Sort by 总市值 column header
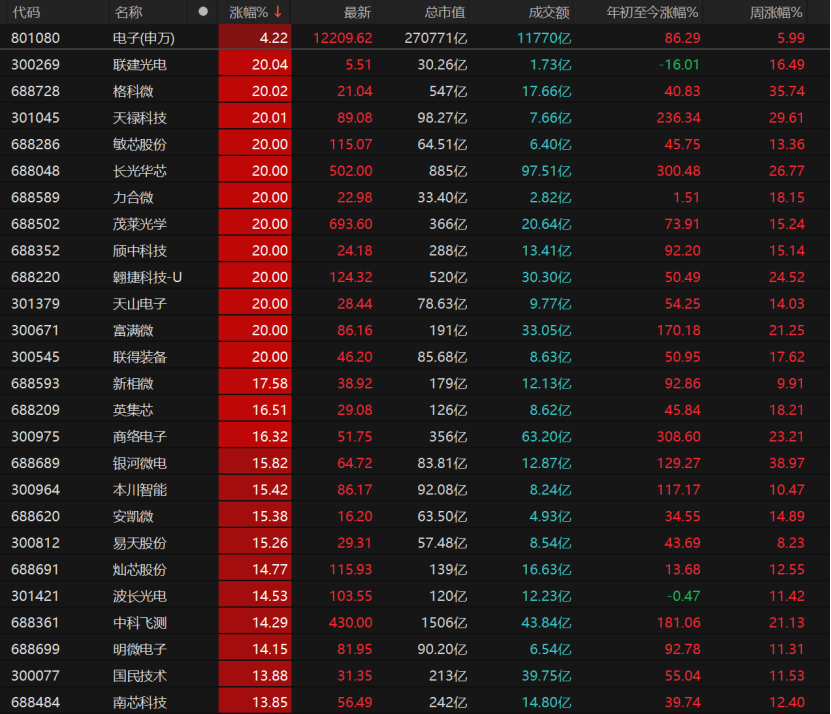831x714 pixels. coord(444,12)
